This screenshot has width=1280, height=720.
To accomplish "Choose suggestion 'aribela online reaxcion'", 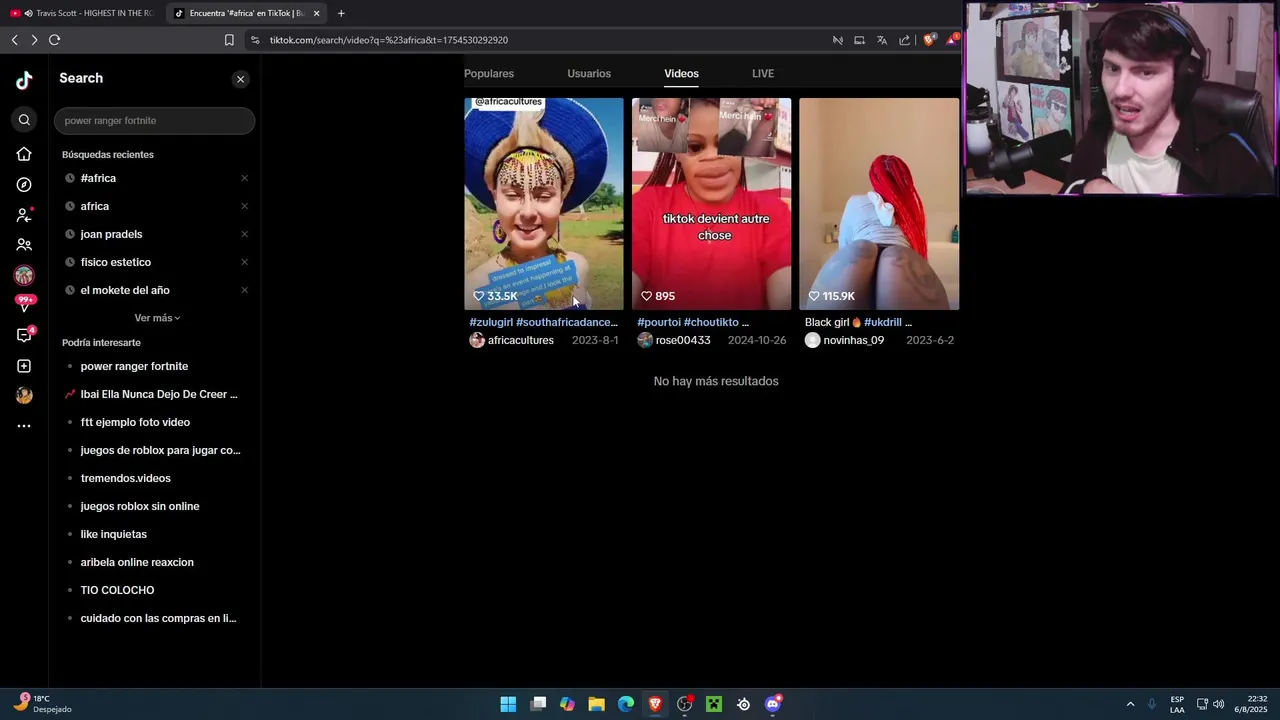I will 137,562.
